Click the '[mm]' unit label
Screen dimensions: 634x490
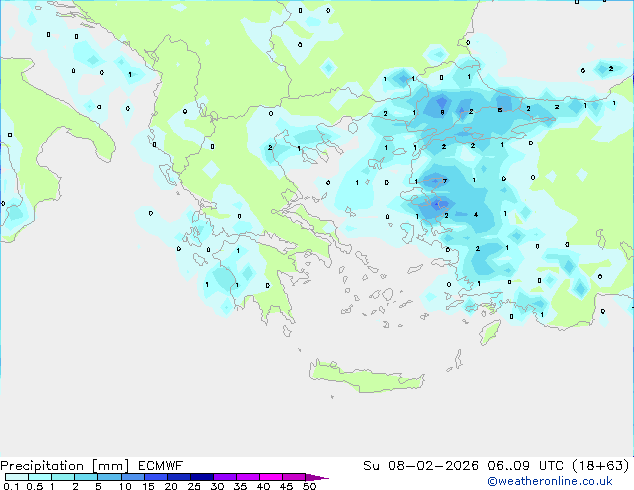click(x=111, y=466)
